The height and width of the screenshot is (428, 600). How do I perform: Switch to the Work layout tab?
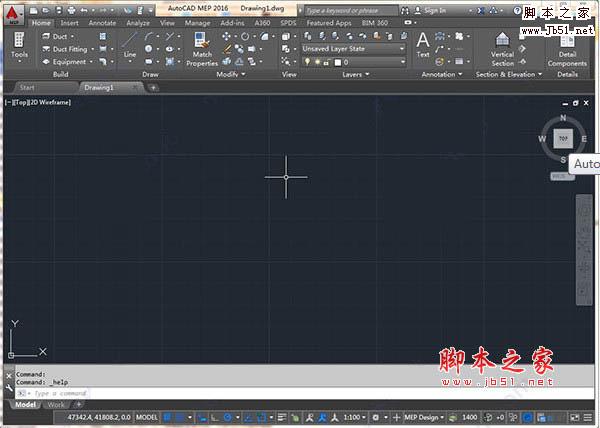click(57, 405)
